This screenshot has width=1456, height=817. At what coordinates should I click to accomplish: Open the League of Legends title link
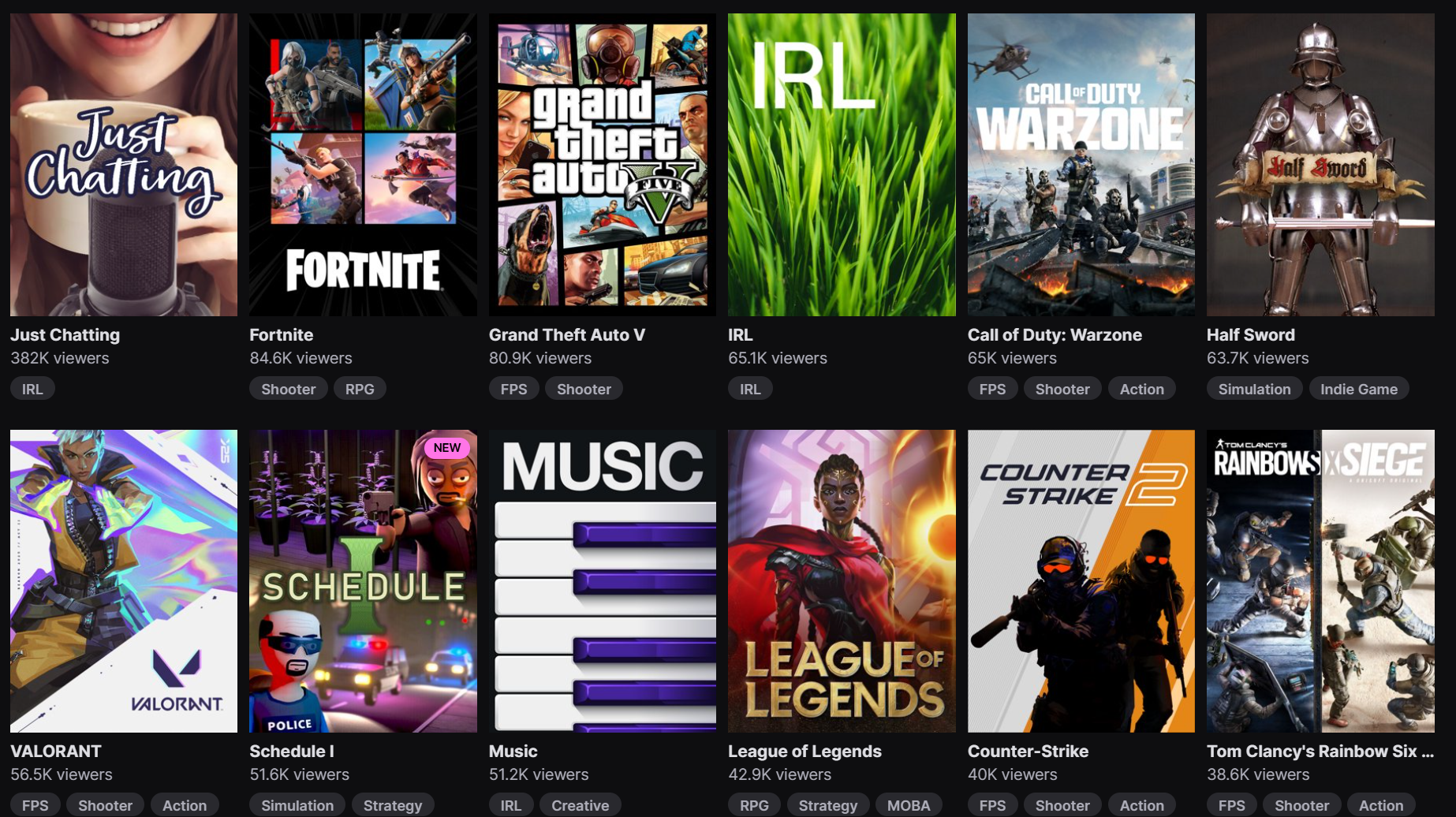tap(805, 752)
